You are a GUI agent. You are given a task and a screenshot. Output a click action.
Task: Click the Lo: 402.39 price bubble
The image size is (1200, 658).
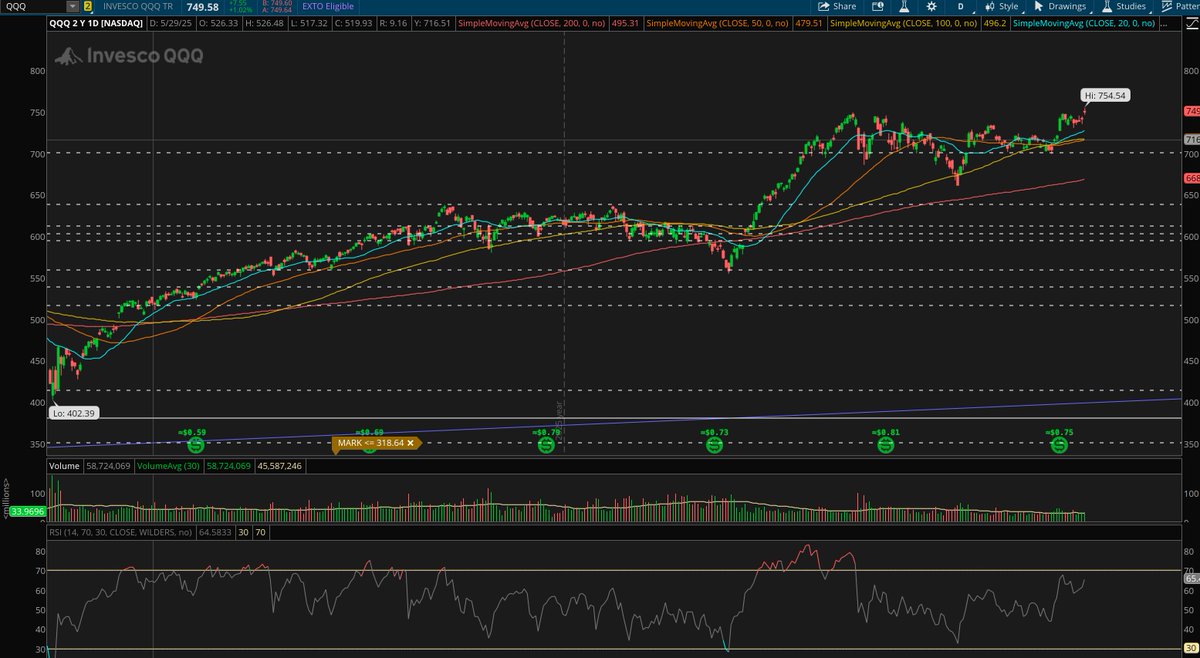click(x=73, y=412)
